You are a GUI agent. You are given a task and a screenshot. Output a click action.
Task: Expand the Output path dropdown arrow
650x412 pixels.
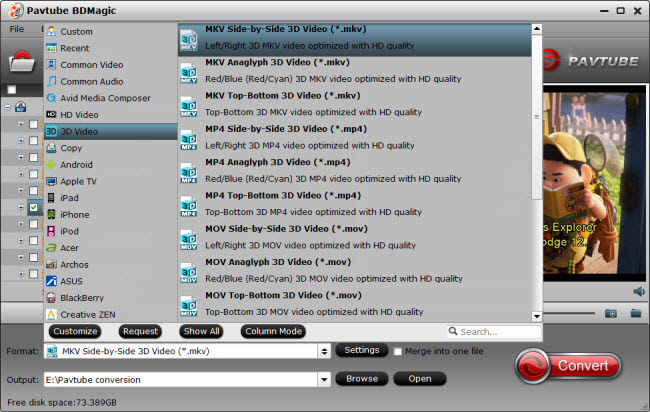pyautogui.click(x=324, y=379)
